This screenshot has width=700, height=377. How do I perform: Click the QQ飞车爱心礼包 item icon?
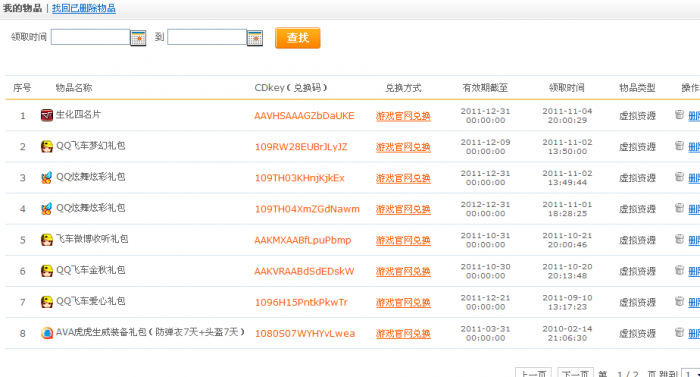pyautogui.click(x=46, y=302)
